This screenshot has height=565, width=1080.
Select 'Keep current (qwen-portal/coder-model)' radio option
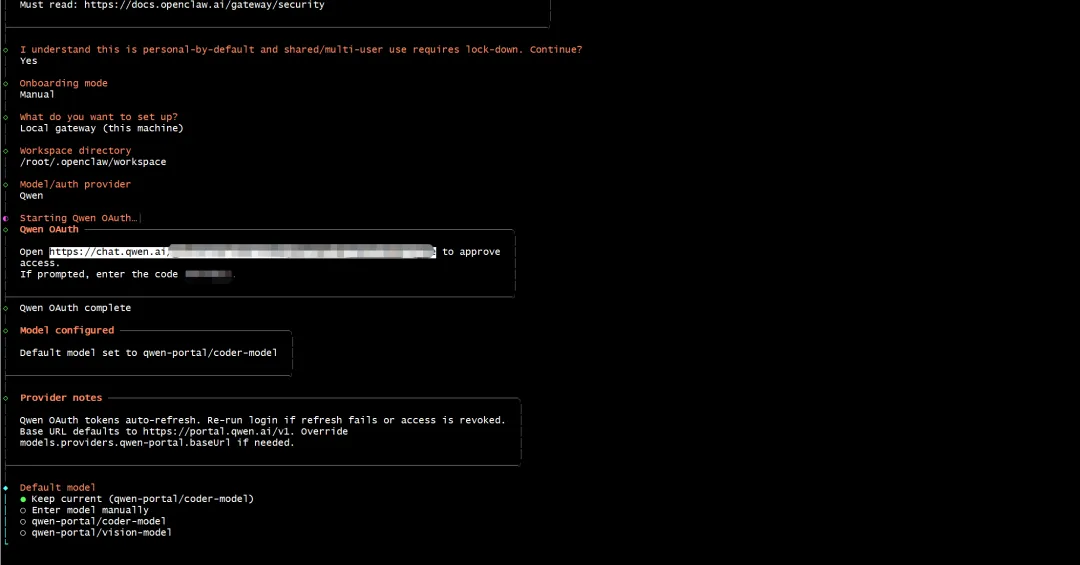pos(136,499)
